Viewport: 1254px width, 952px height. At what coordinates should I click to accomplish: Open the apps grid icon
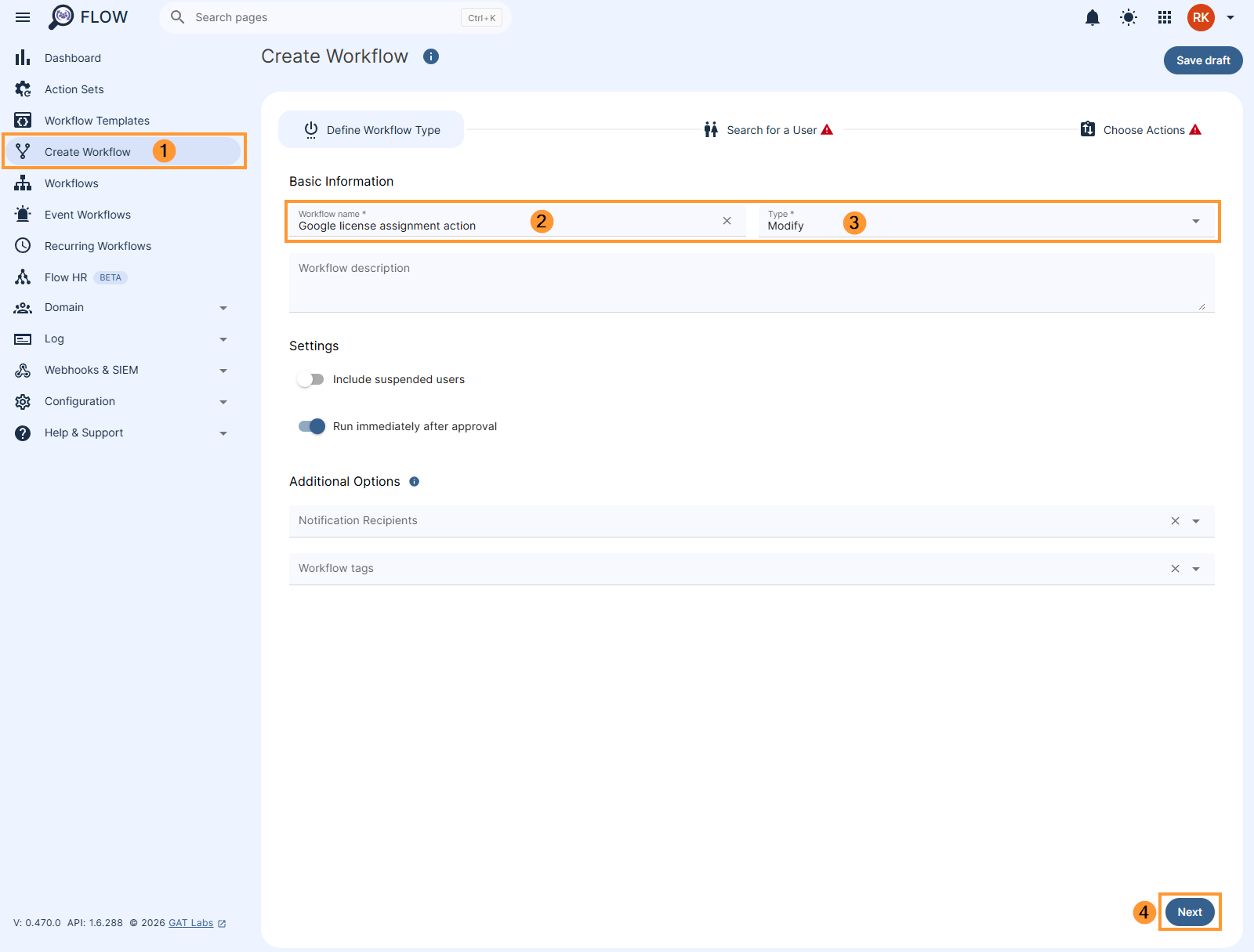point(1165,17)
